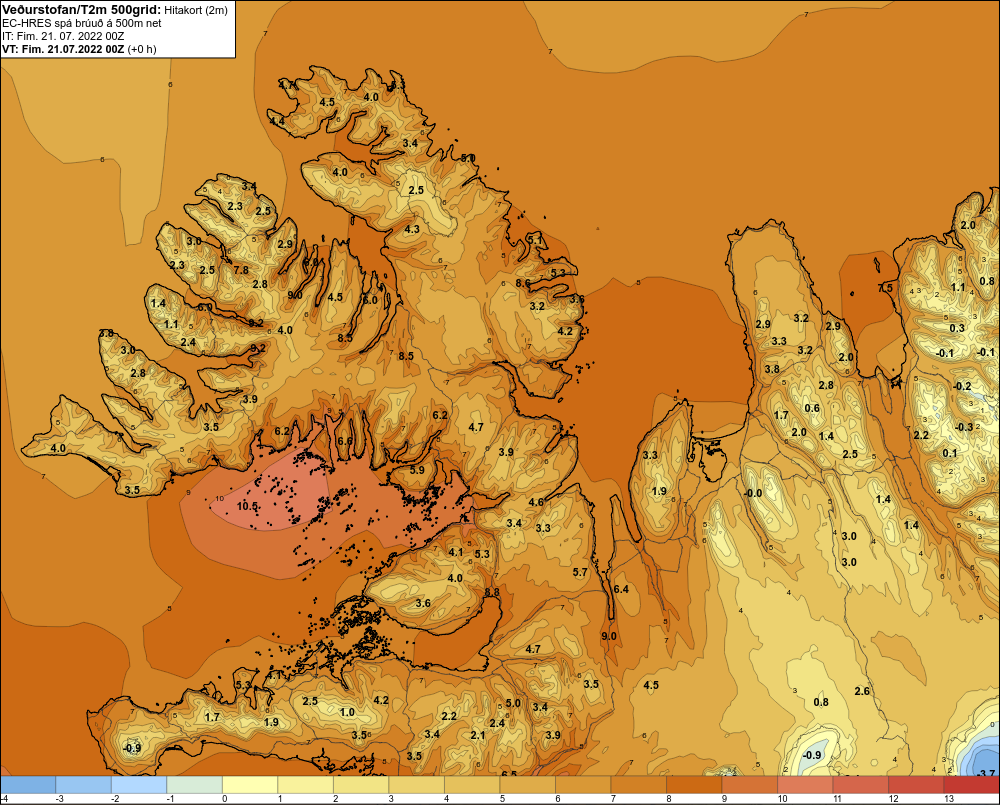Click the 5.1 temperature value

(534, 238)
